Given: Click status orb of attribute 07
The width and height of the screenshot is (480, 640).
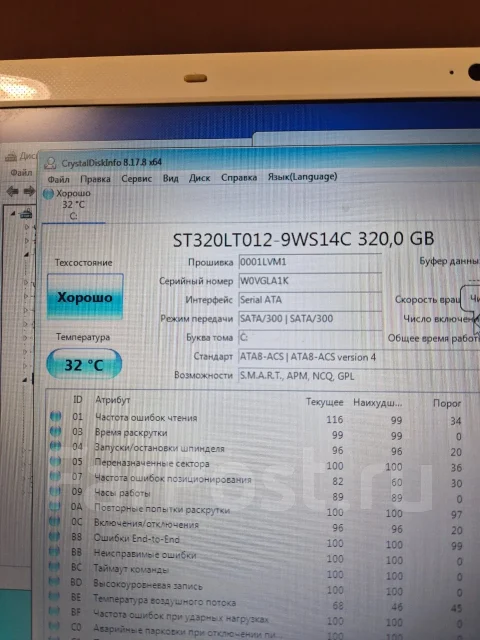Looking at the screenshot, I should pos(55,476).
